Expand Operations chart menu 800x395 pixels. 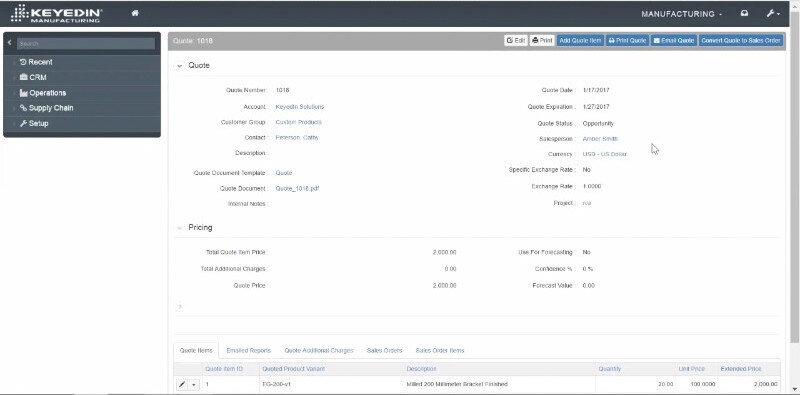(43, 93)
